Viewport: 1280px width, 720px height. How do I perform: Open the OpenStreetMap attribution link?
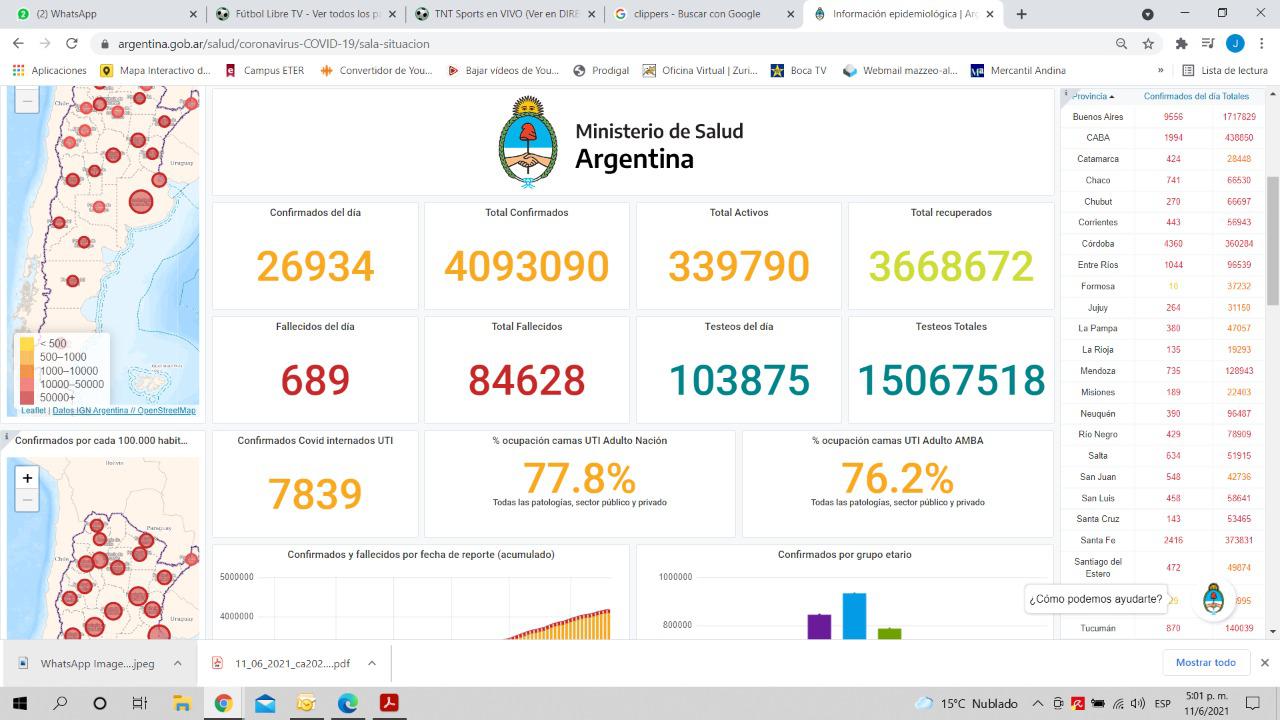[x=166, y=411]
